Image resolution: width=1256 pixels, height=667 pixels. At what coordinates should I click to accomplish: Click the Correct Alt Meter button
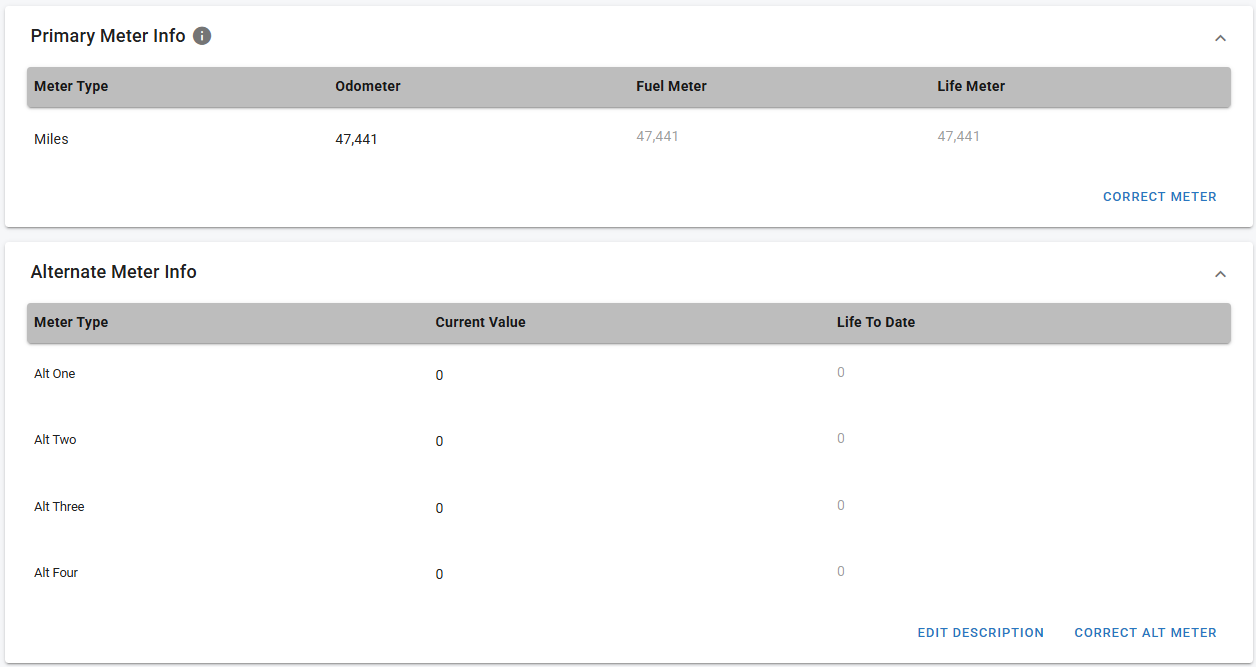click(x=1145, y=632)
